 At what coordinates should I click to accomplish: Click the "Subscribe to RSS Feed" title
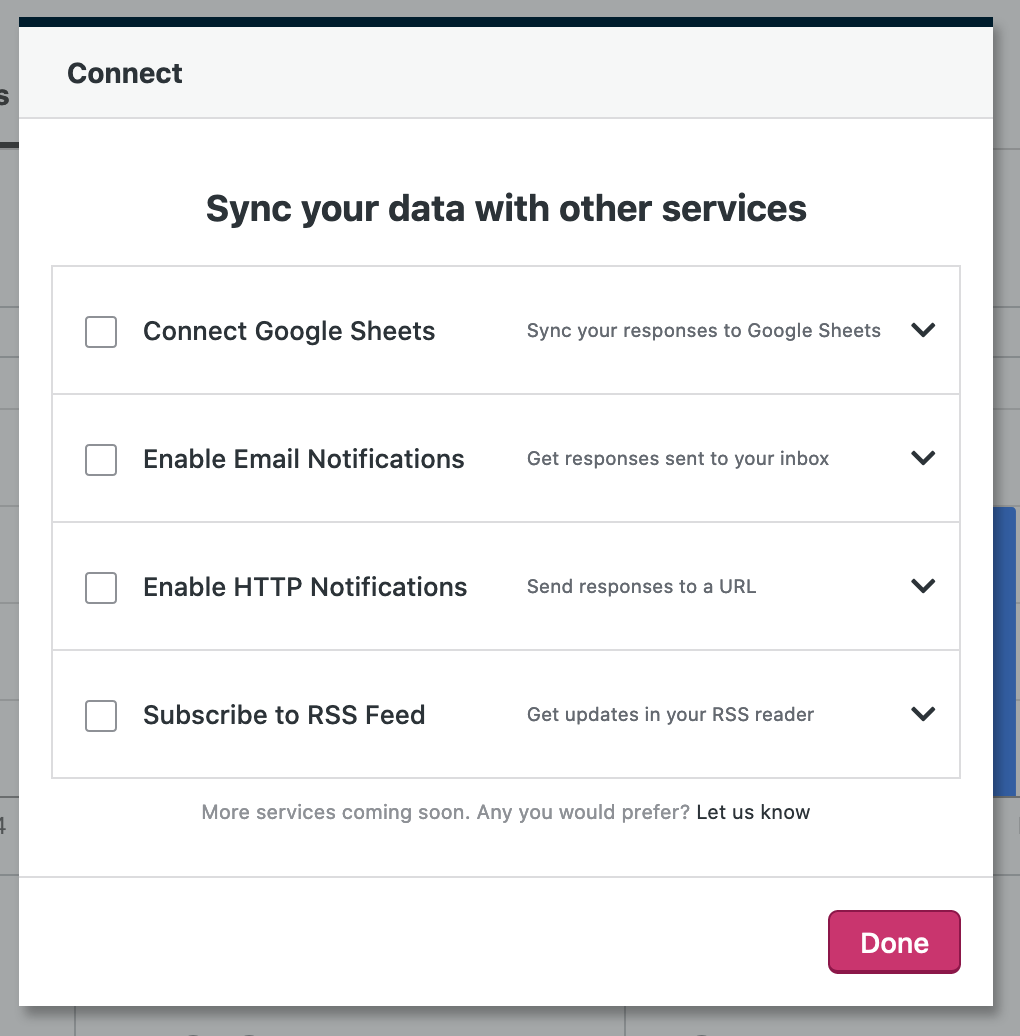coord(284,715)
